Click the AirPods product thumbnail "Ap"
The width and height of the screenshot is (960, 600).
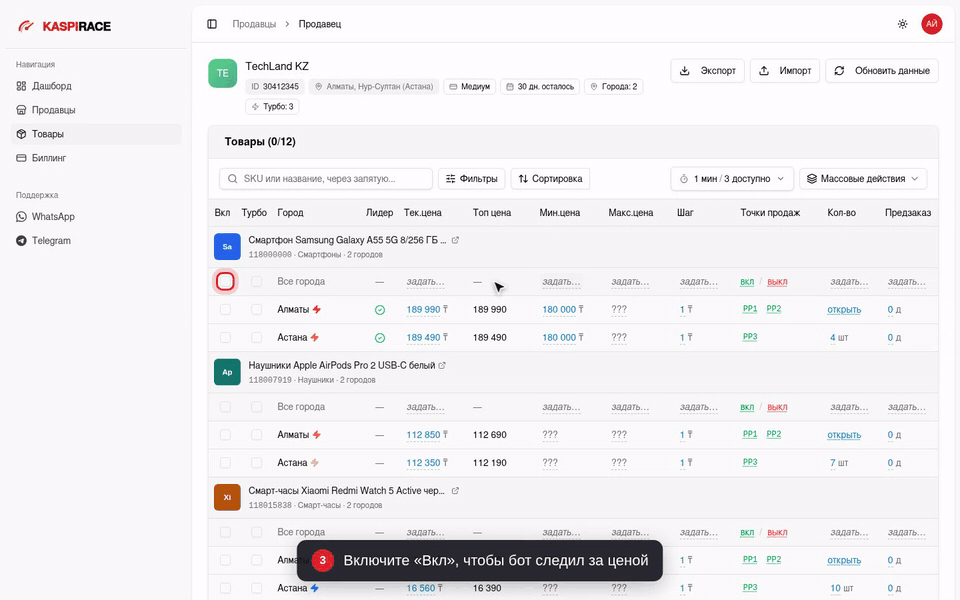point(227,372)
